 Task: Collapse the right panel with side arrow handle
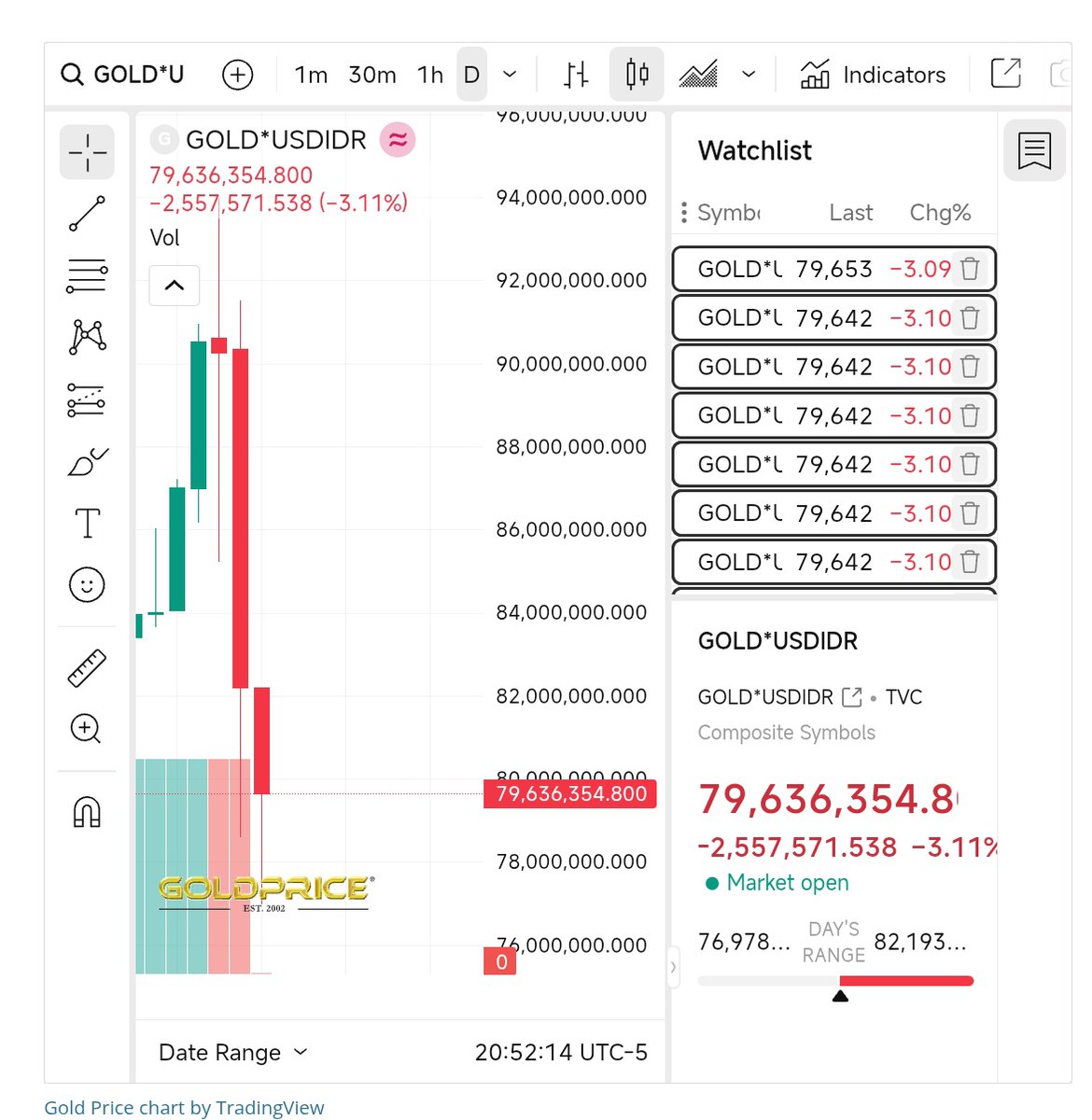[x=673, y=968]
